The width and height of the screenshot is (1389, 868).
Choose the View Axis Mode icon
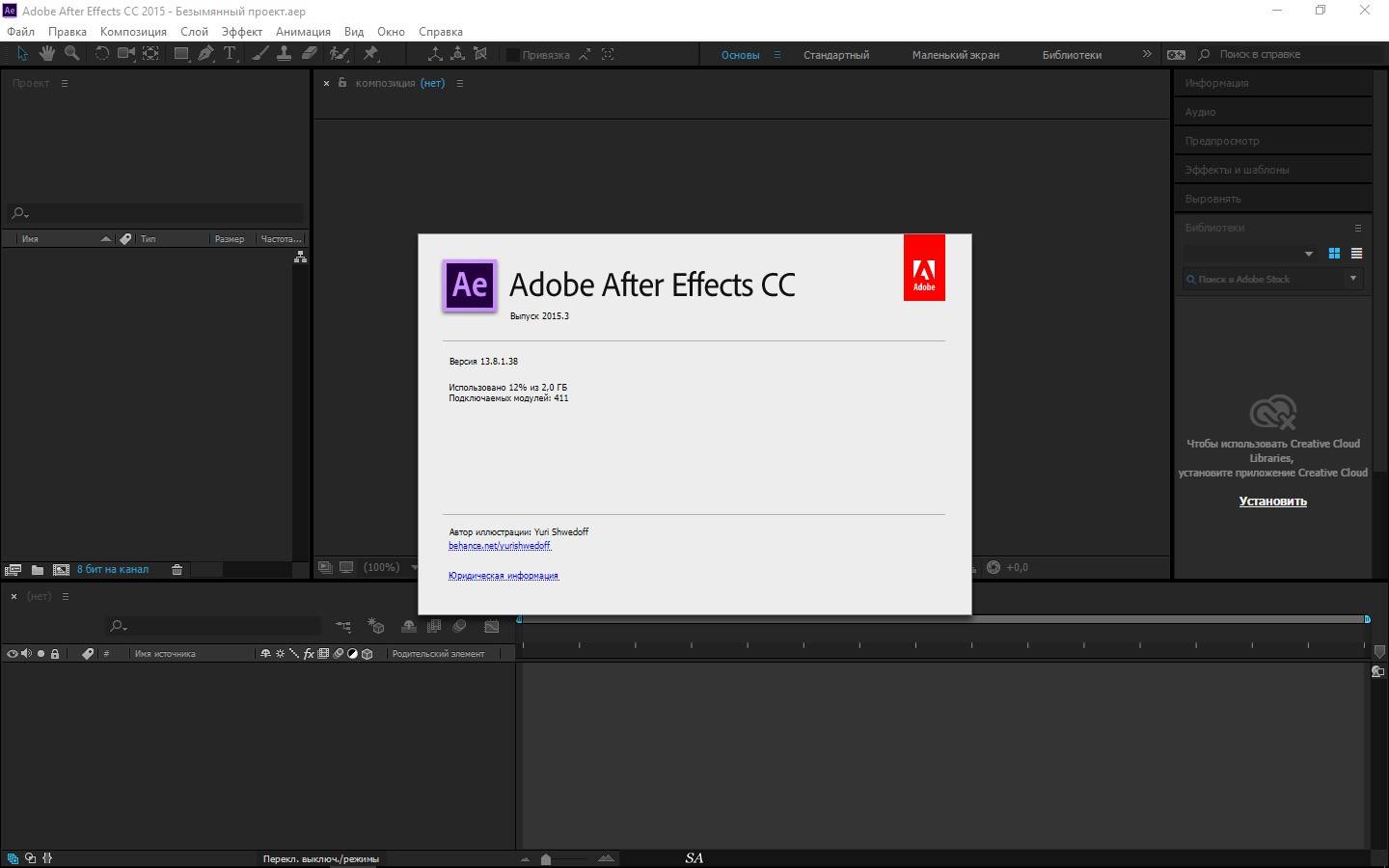[480, 54]
